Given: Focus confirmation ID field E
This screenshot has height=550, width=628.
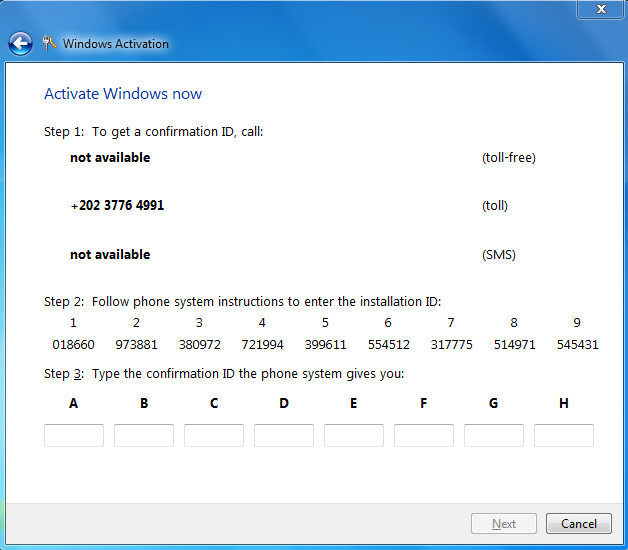Looking at the screenshot, I should [354, 435].
